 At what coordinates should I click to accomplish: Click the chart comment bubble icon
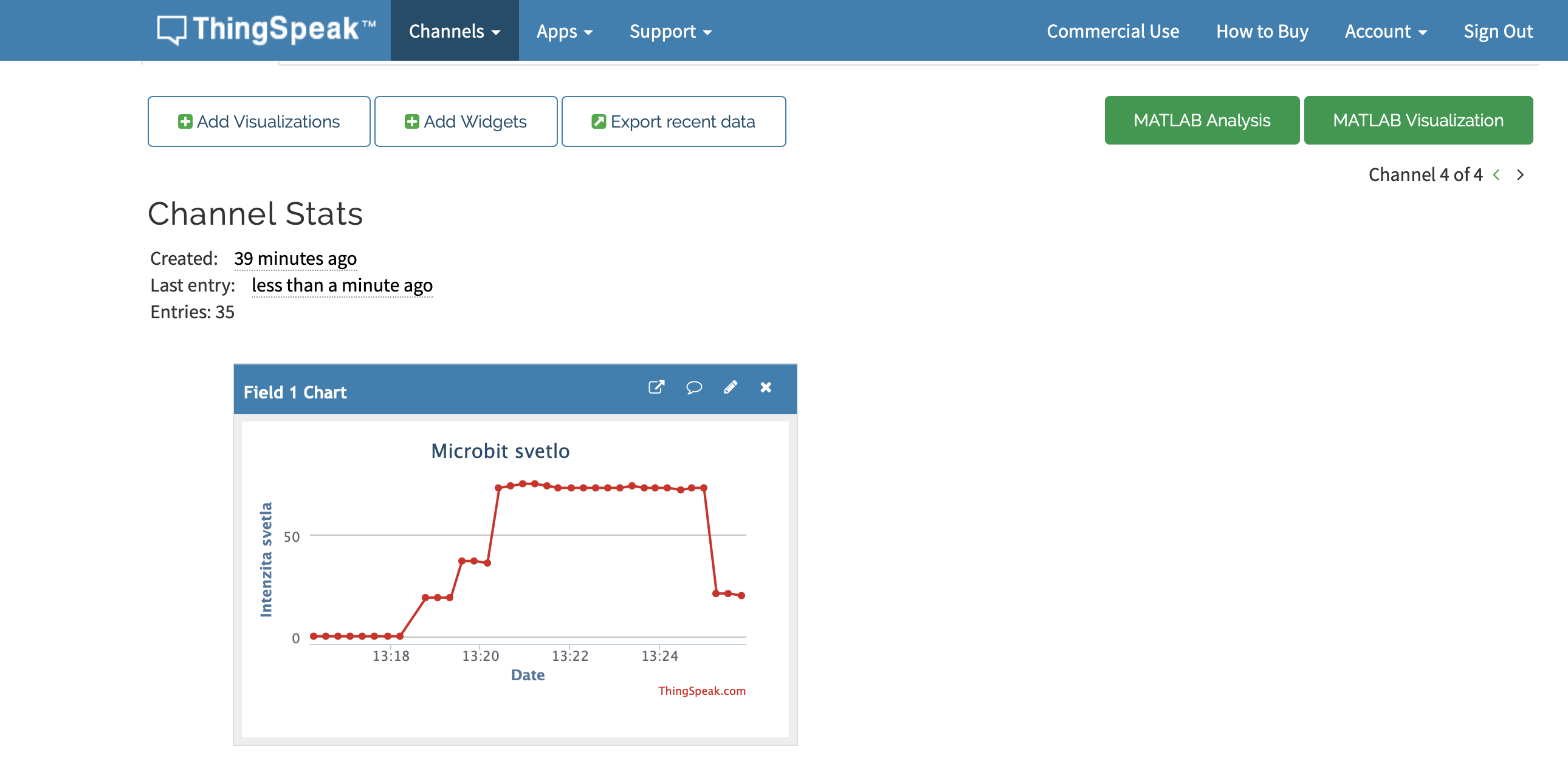click(x=693, y=388)
